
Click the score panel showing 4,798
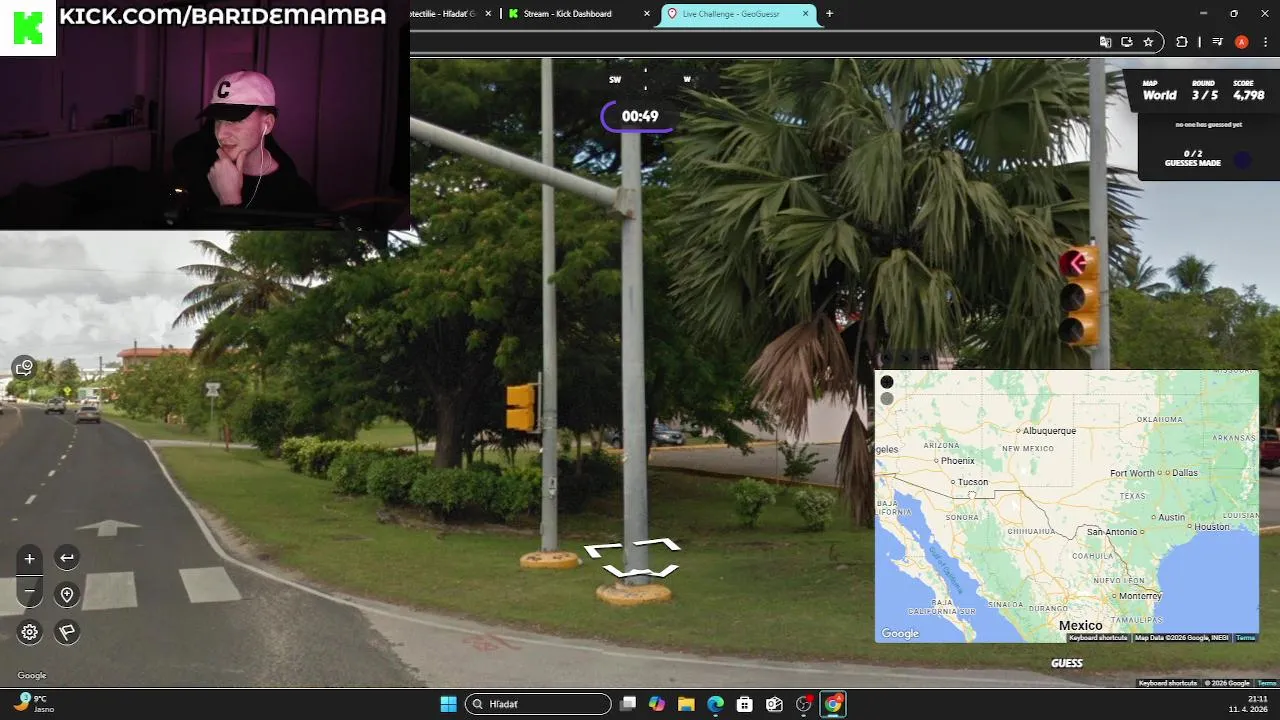(x=1249, y=90)
